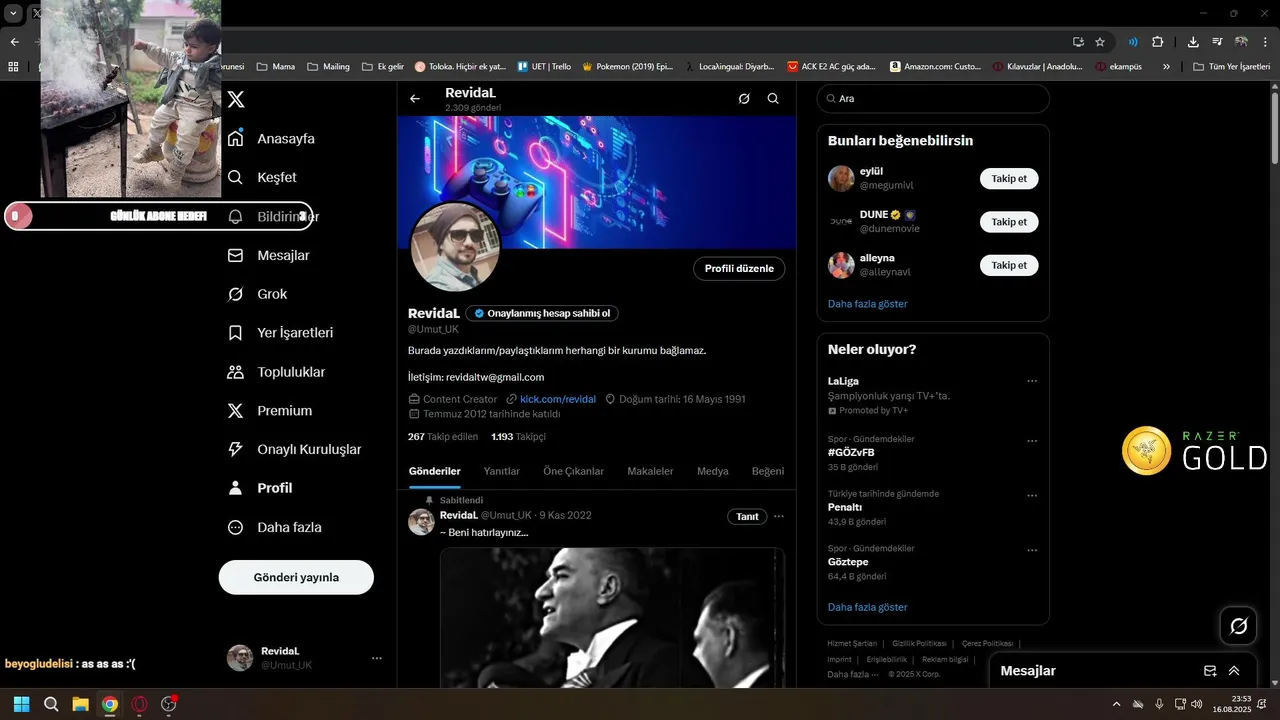Screen dimensions: 1280x720
Task: Click the search icon in profile header
Action: [x=773, y=99]
